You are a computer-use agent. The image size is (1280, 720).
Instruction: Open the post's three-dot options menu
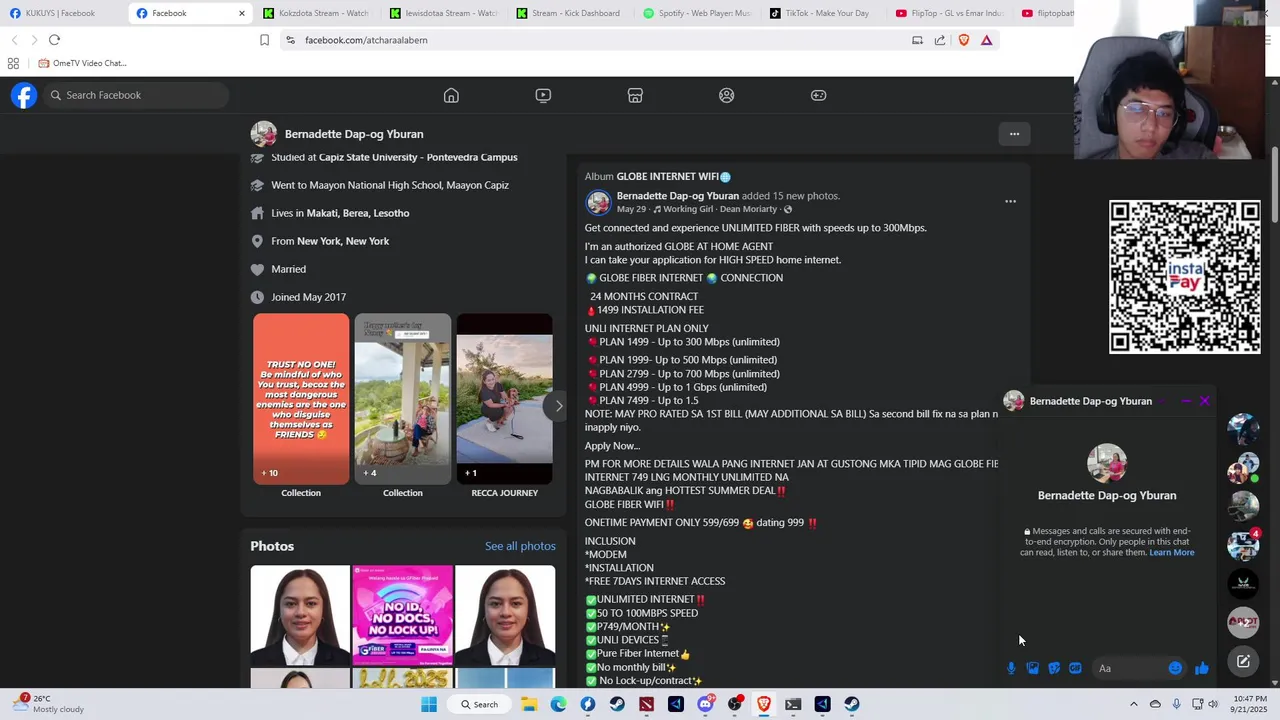[1010, 201]
